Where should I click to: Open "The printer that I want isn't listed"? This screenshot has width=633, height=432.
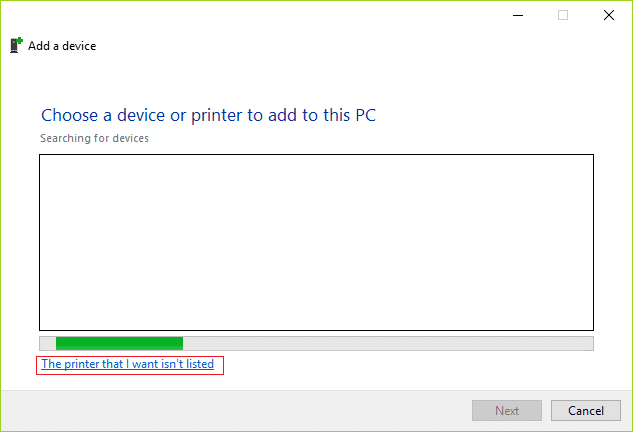128,365
